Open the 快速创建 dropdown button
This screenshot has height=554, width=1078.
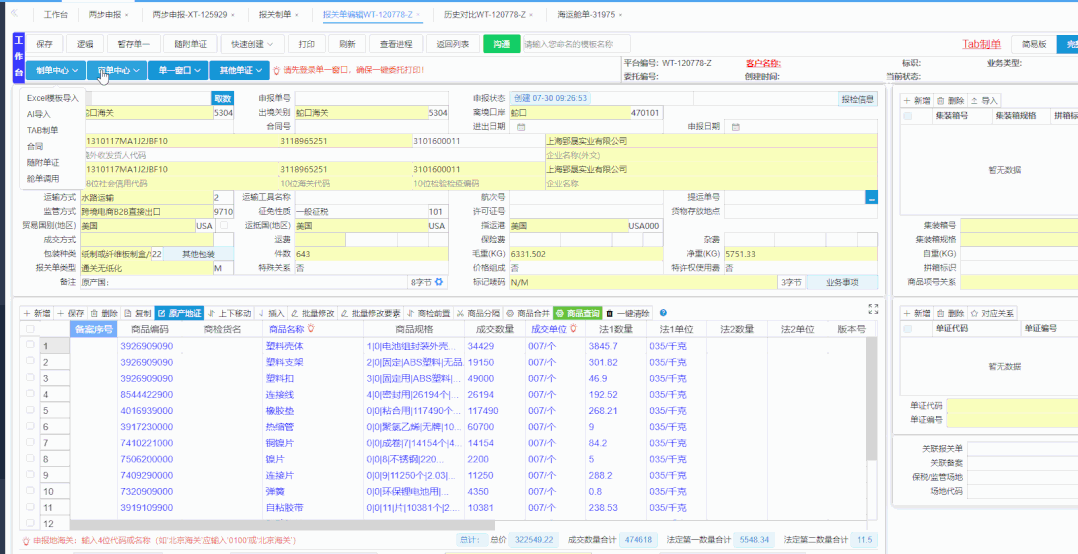pos(252,44)
